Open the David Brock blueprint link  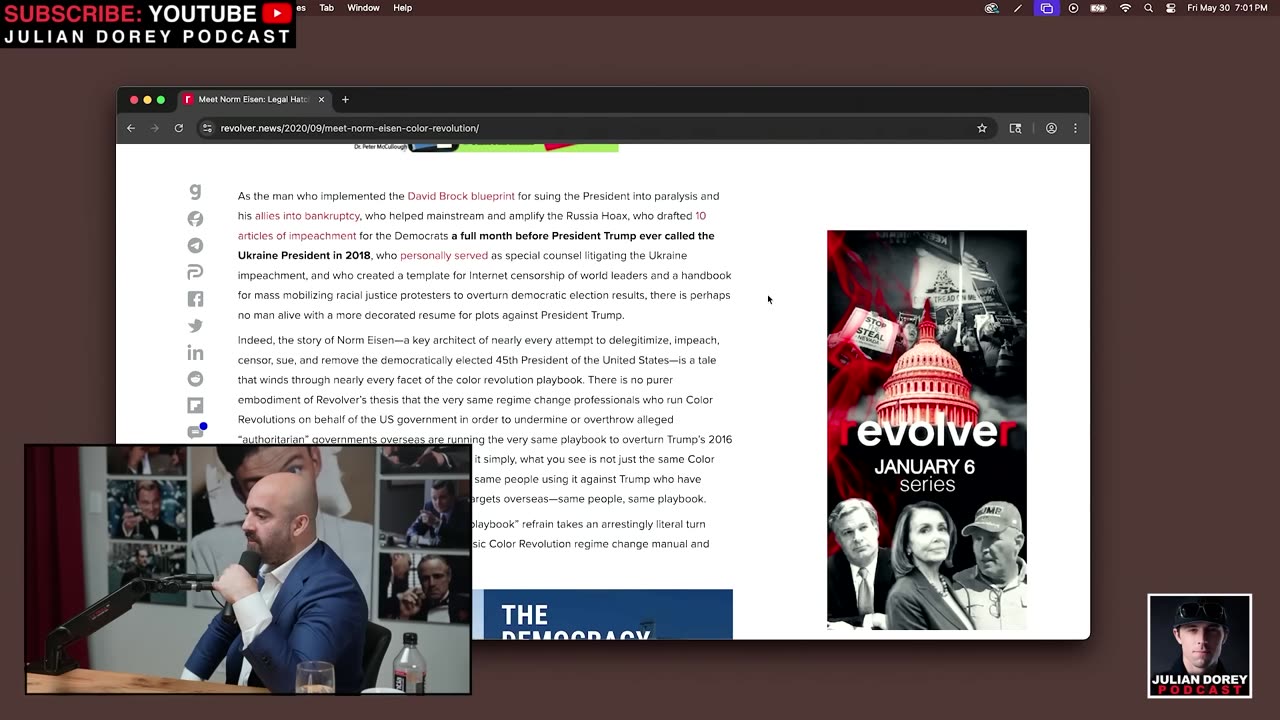(461, 196)
